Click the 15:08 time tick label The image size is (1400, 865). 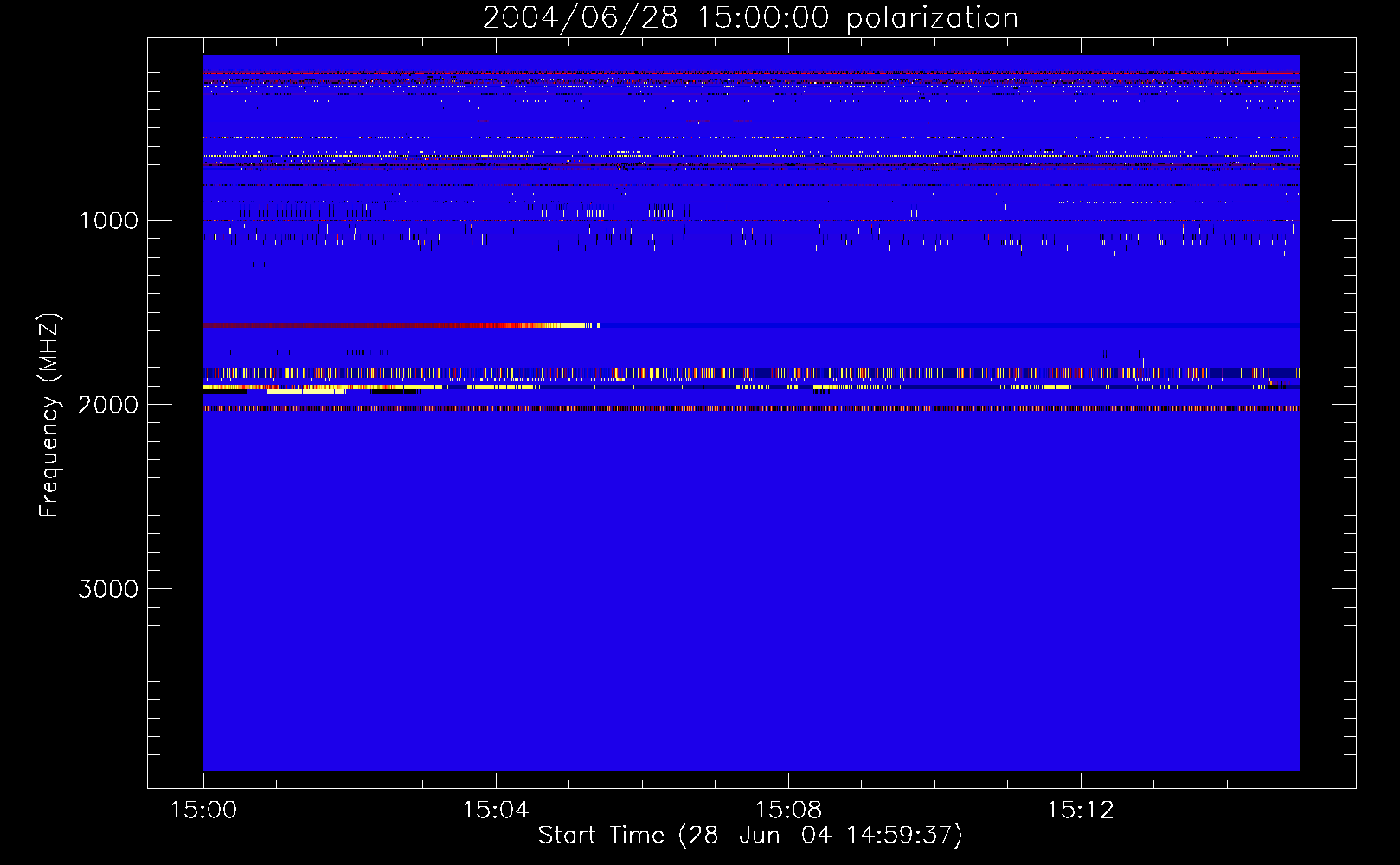pyautogui.click(x=788, y=811)
